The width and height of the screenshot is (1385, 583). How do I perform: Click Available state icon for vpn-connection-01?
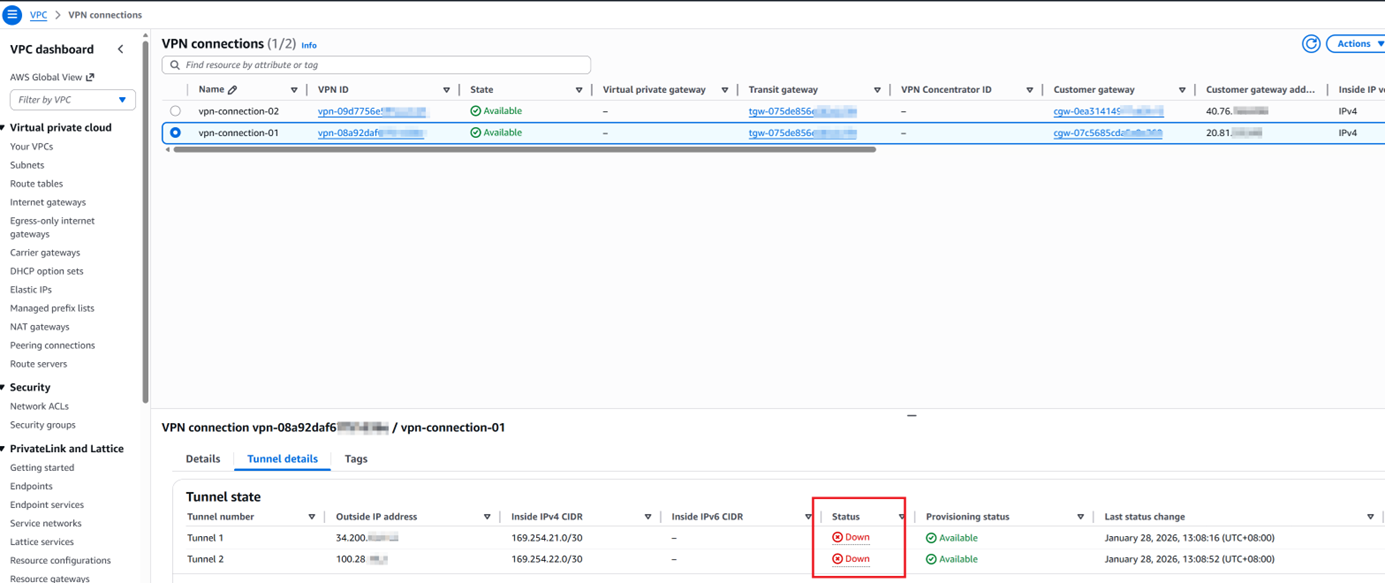[476, 132]
